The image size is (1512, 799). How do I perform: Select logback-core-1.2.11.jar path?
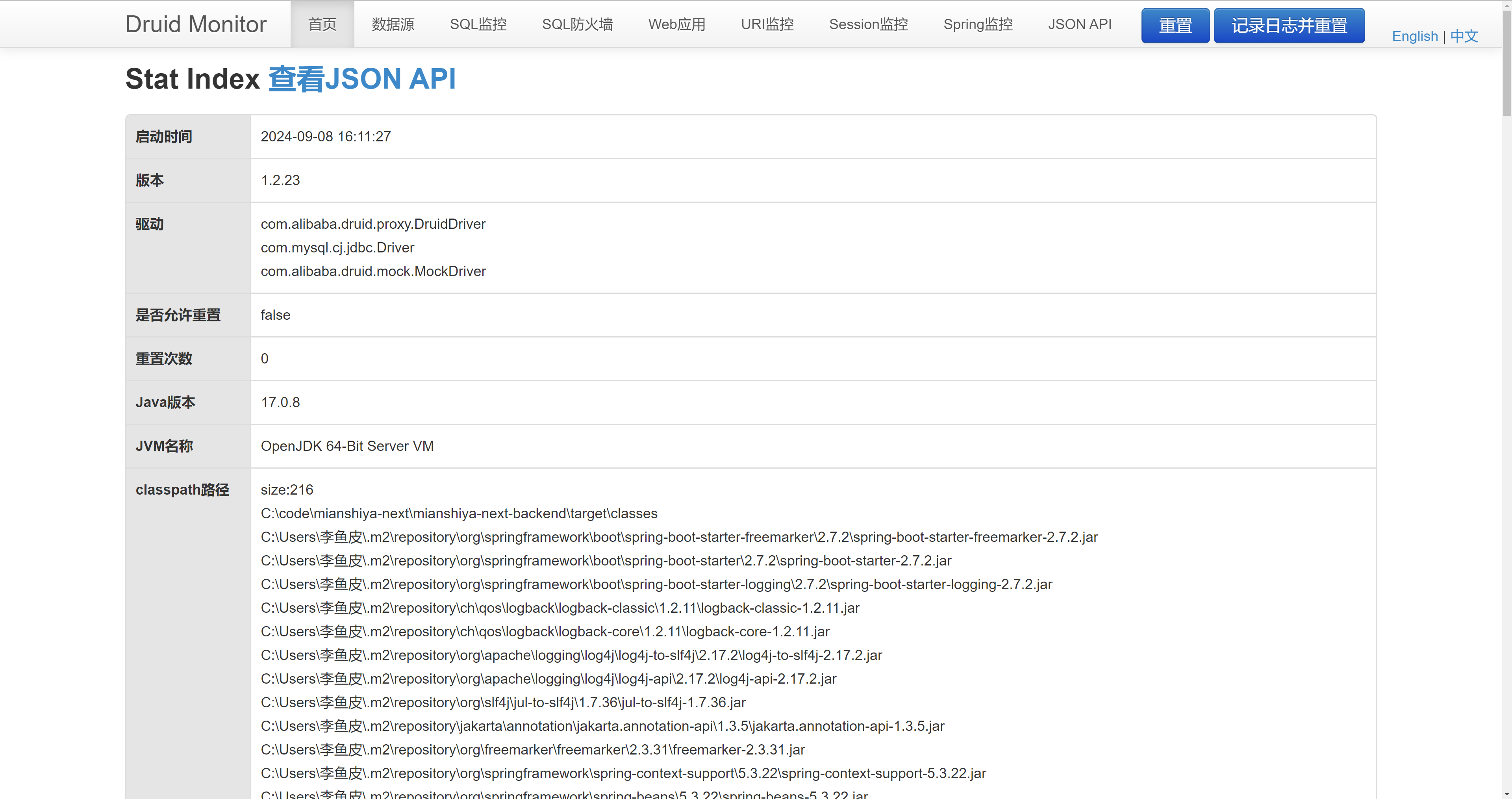click(545, 632)
